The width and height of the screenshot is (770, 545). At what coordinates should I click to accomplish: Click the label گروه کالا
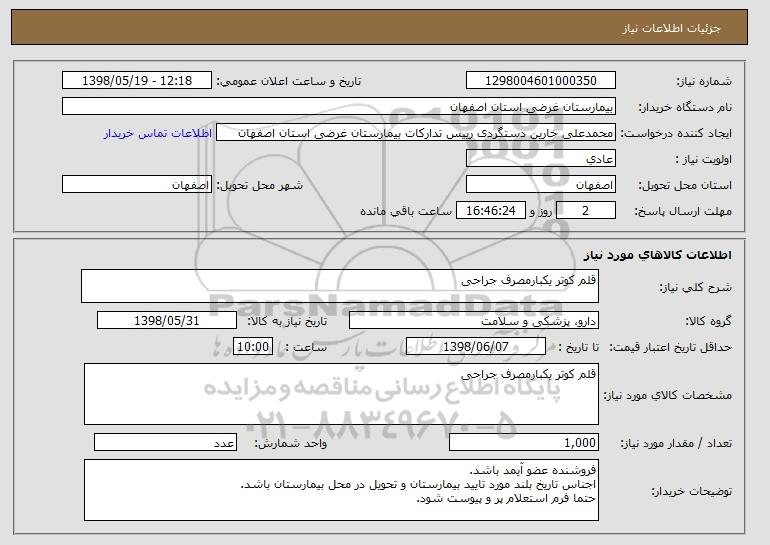pos(709,322)
